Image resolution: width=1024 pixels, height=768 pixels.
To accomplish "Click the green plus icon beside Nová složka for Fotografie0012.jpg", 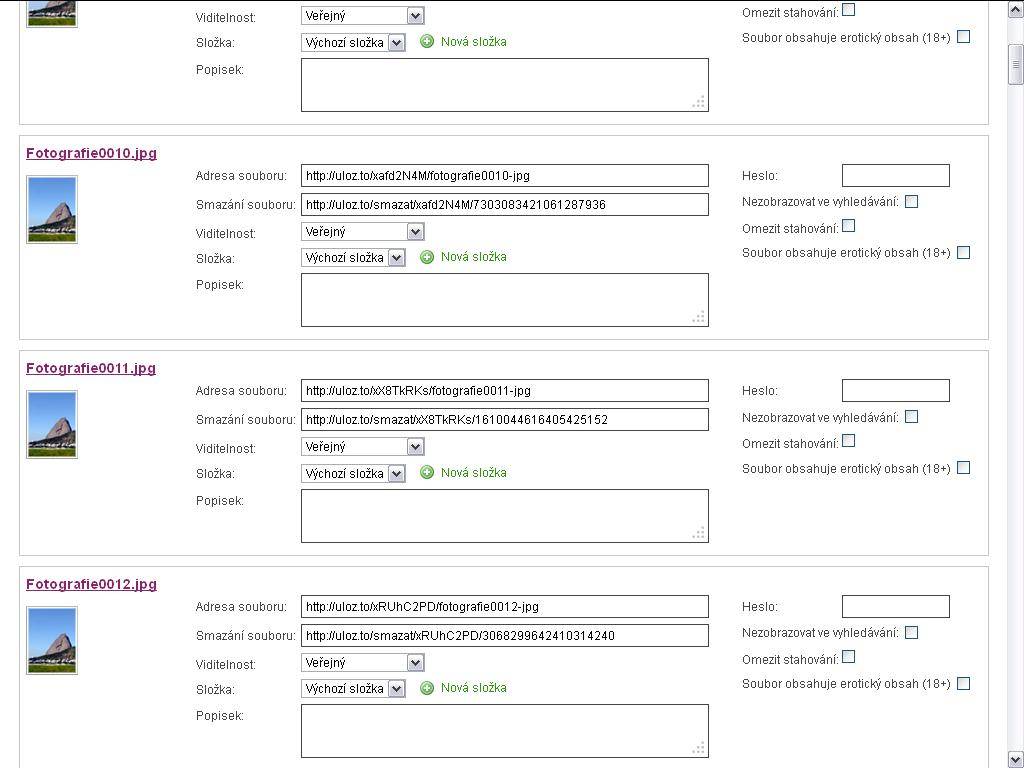I will (x=426, y=688).
